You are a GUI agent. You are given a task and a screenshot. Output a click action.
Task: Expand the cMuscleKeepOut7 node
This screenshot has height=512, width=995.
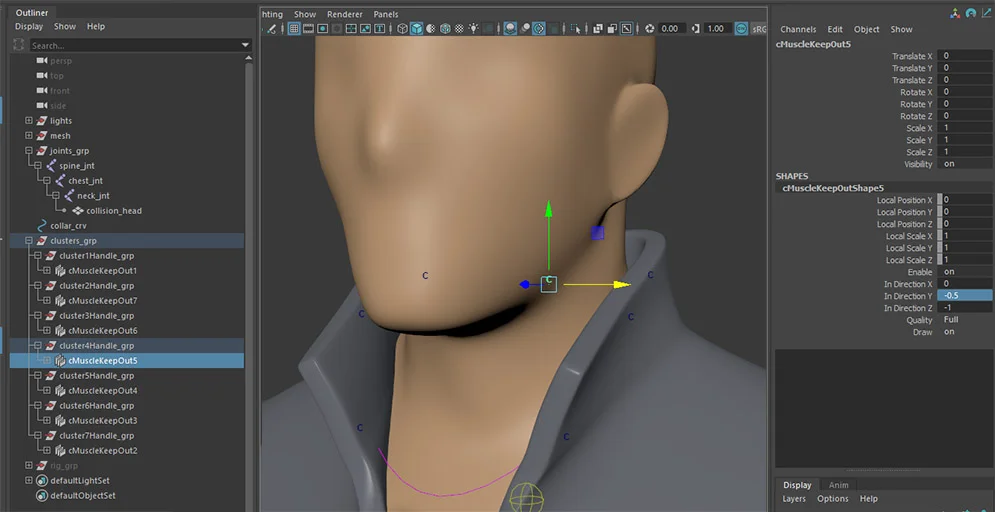[46, 301]
